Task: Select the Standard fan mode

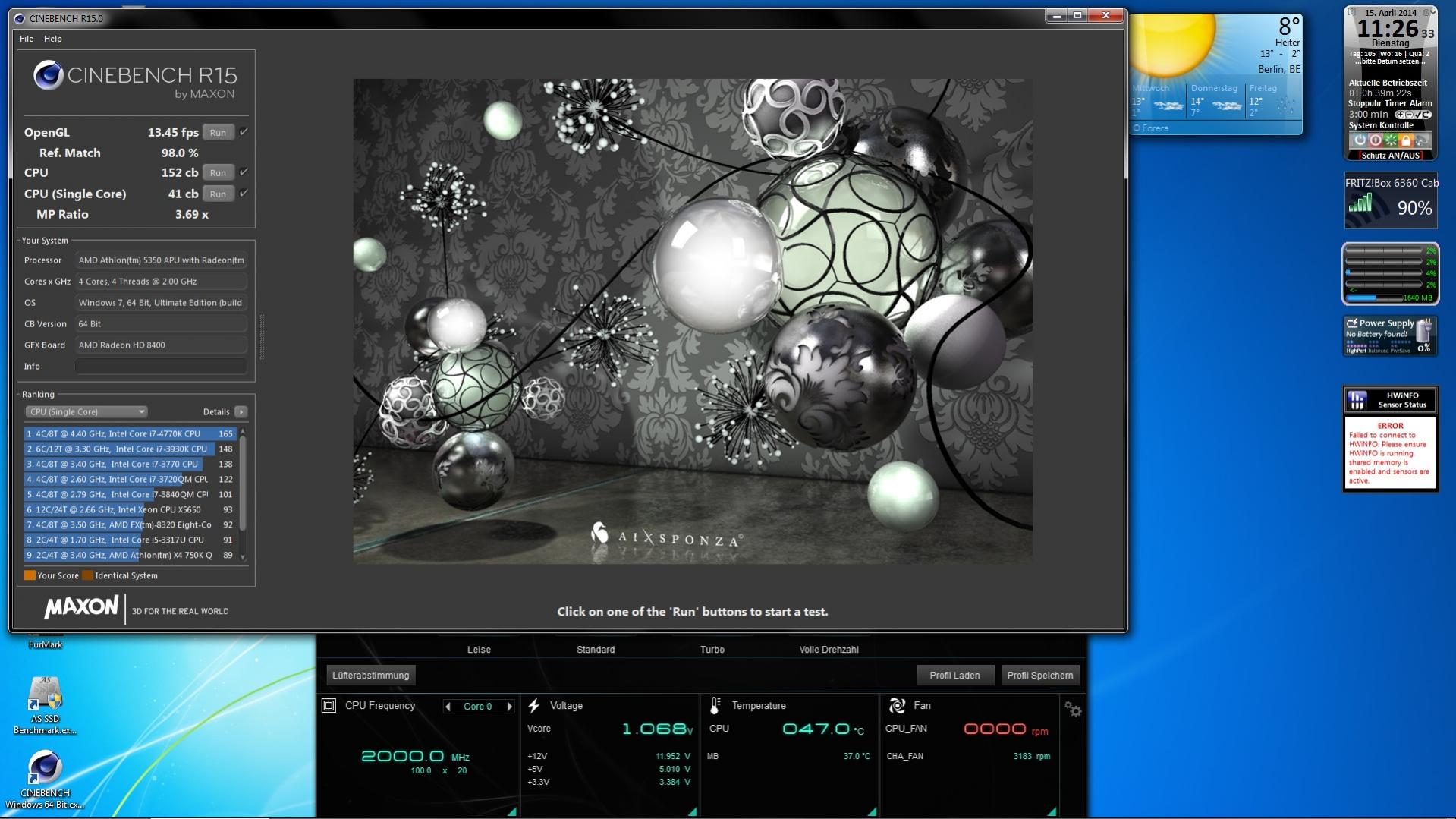Action: click(596, 650)
